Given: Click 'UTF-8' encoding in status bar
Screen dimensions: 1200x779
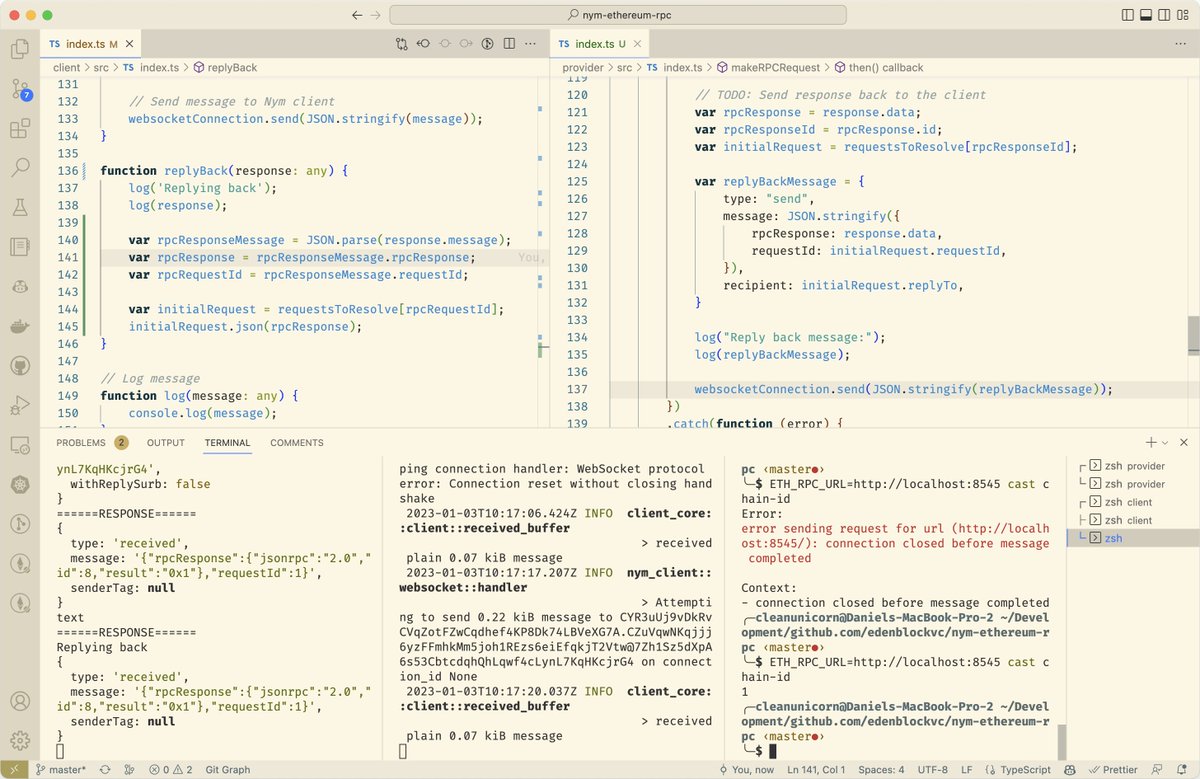Looking at the screenshot, I should [934, 770].
